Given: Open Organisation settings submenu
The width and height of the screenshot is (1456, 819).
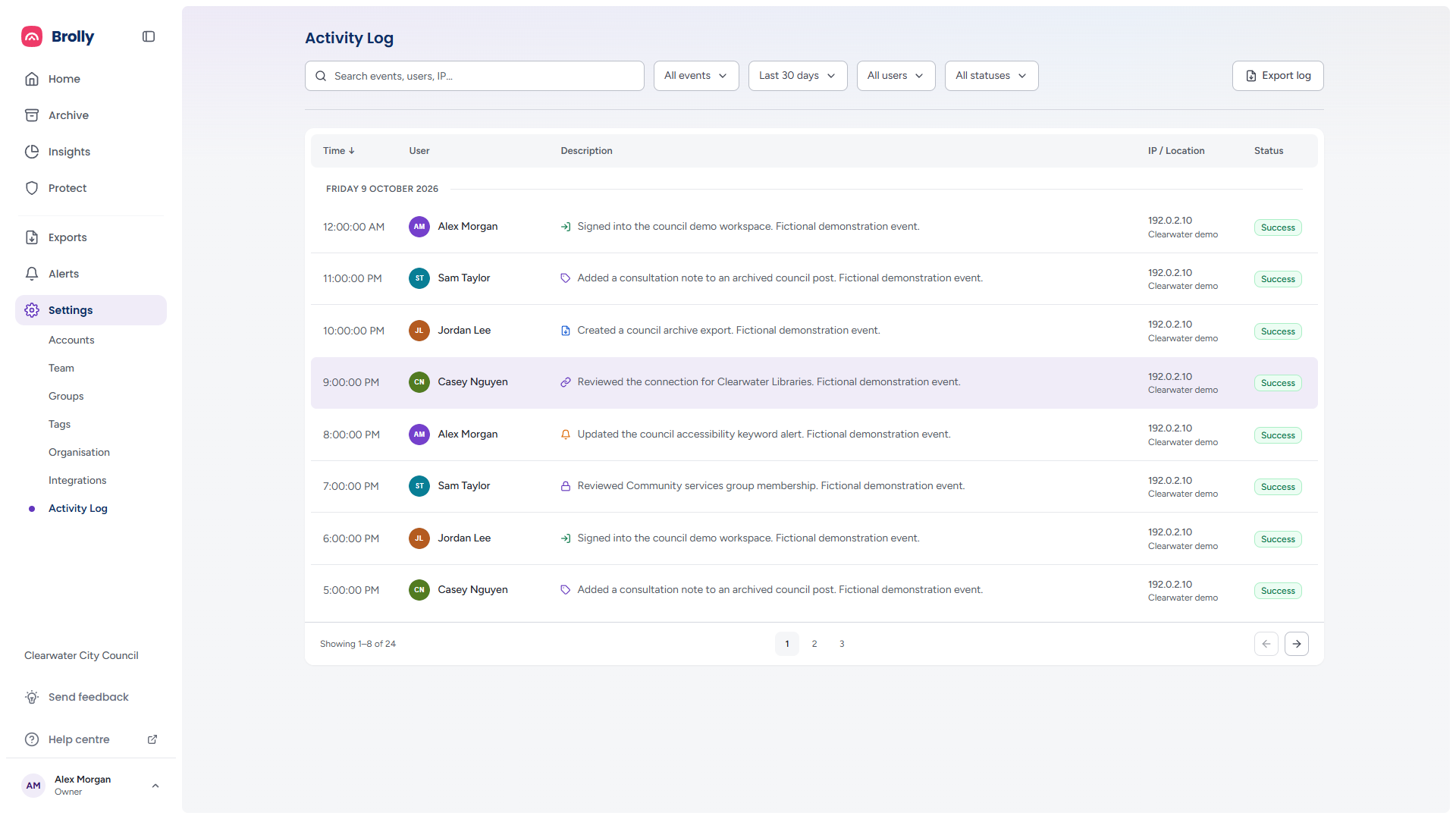Looking at the screenshot, I should [79, 452].
